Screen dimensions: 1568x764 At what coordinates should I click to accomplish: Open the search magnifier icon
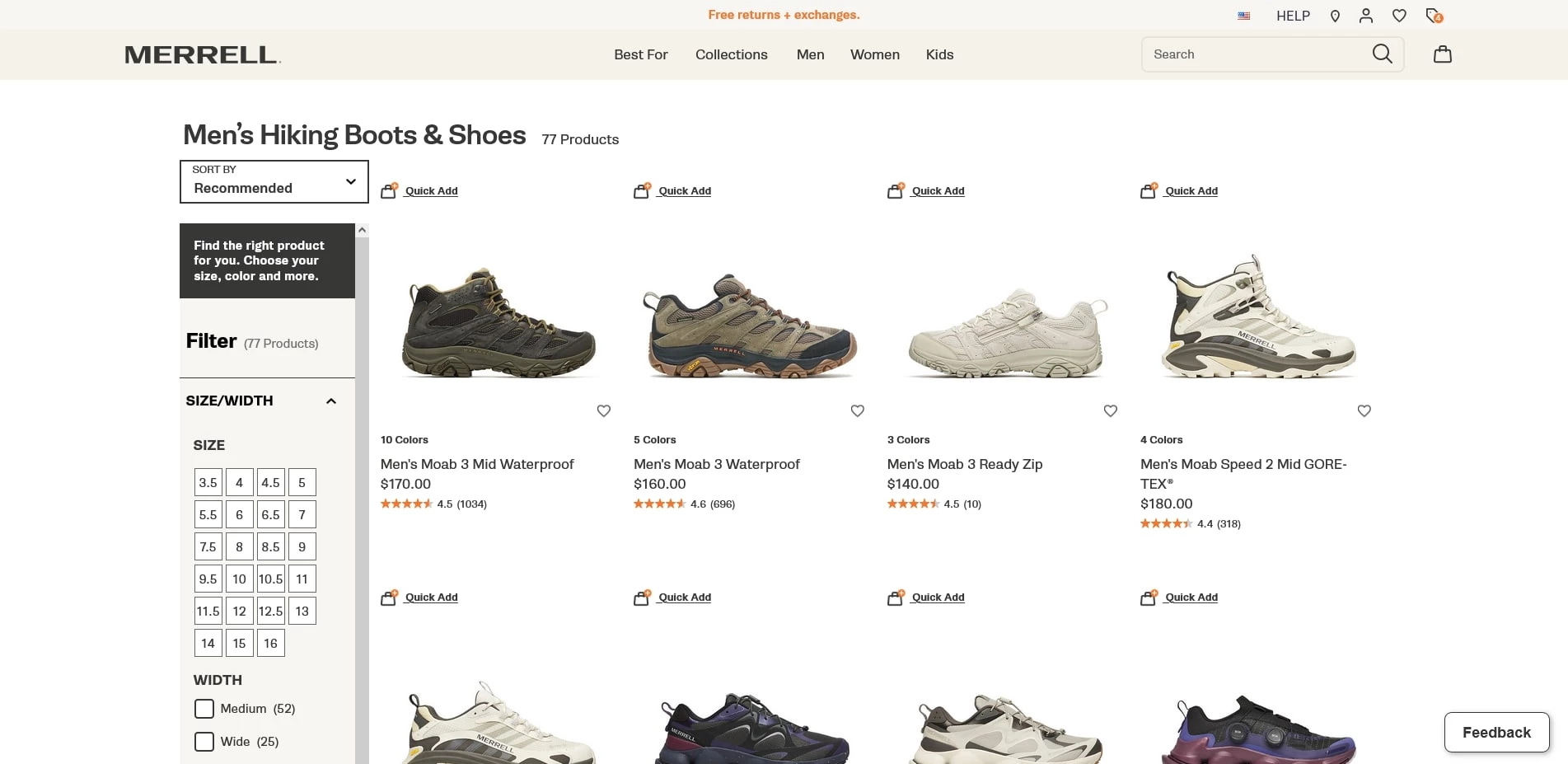coord(1382,54)
